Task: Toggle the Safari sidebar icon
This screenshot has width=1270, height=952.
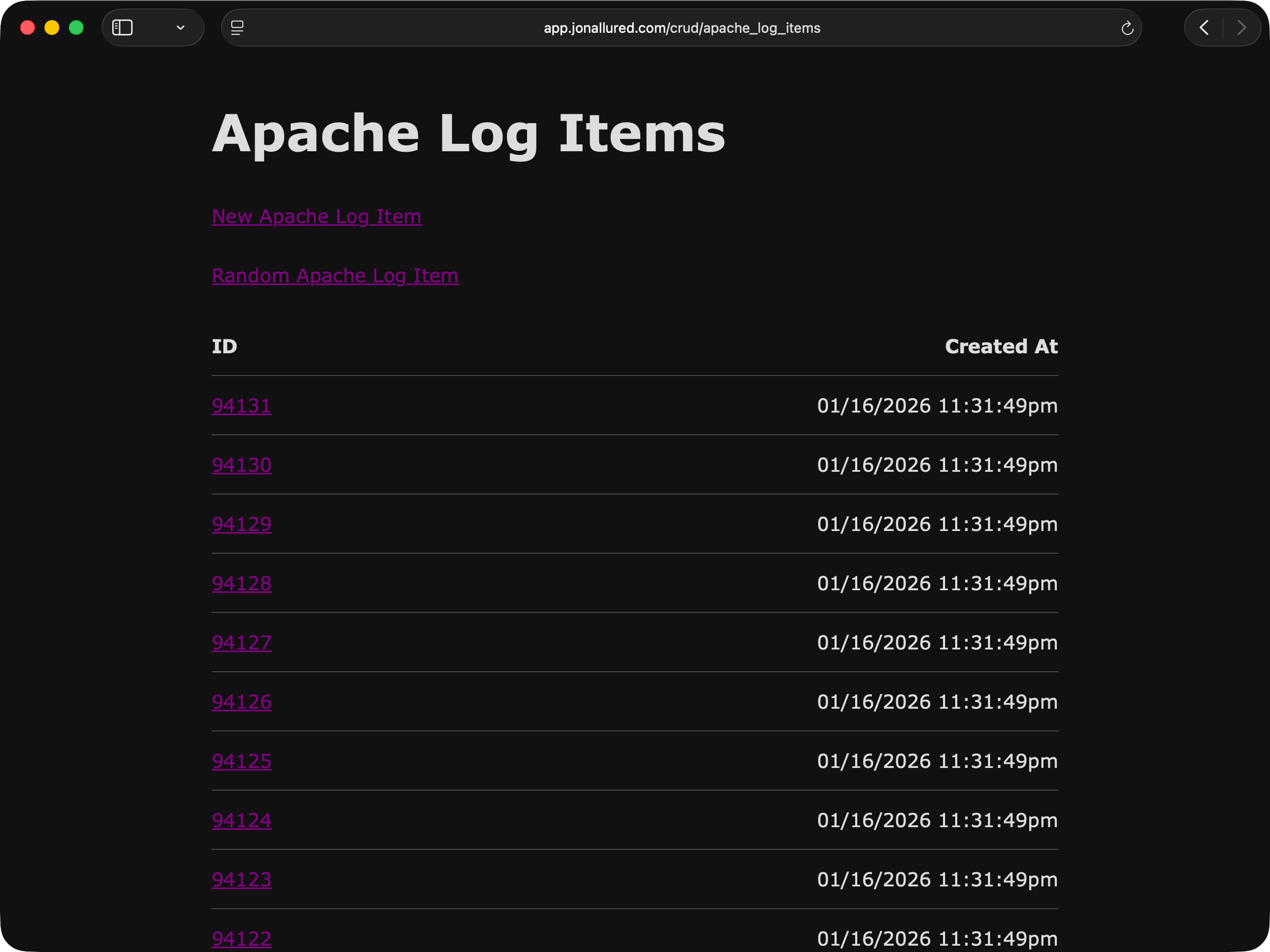Action: coord(122,28)
